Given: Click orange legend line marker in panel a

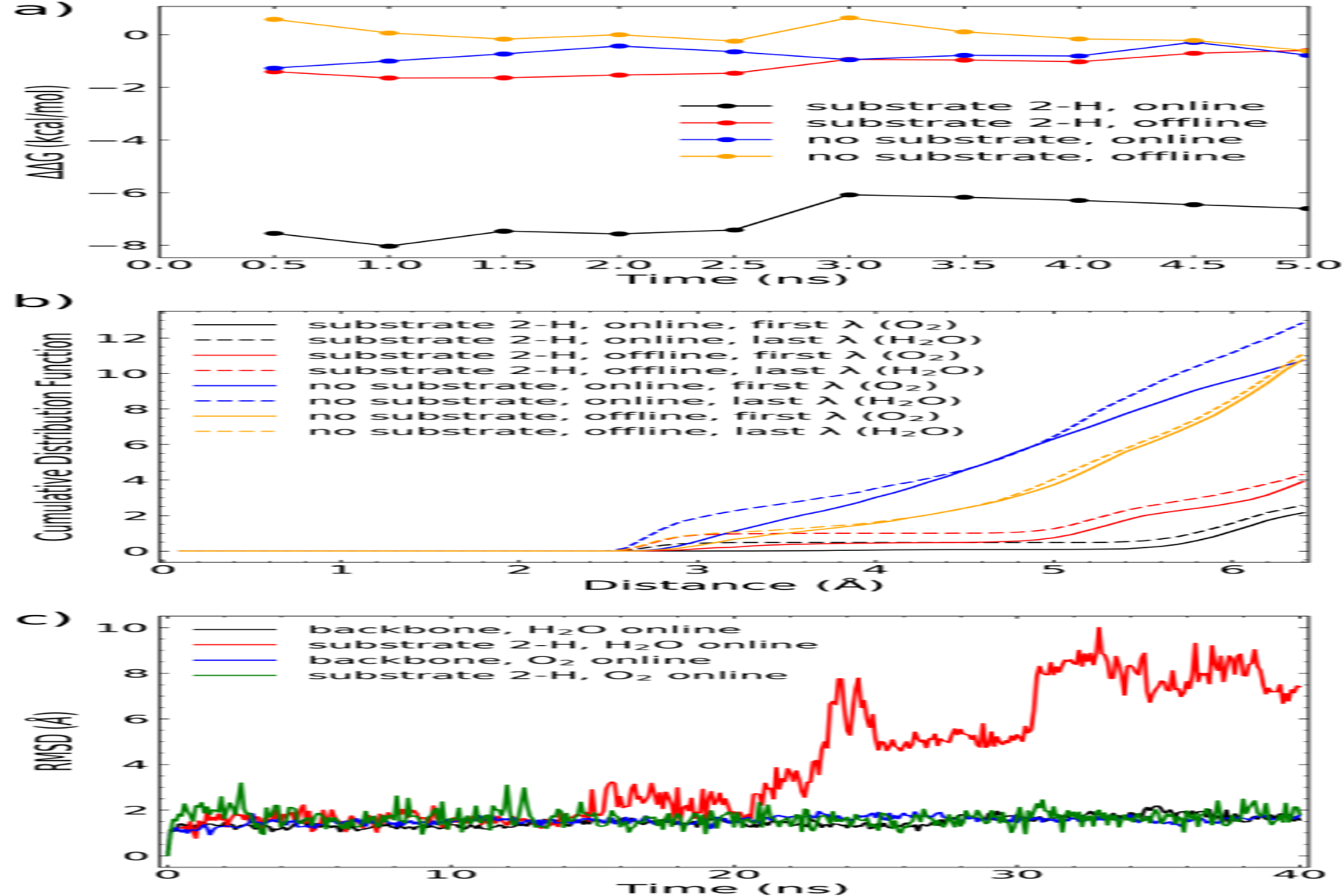Looking at the screenshot, I should [x=725, y=156].
